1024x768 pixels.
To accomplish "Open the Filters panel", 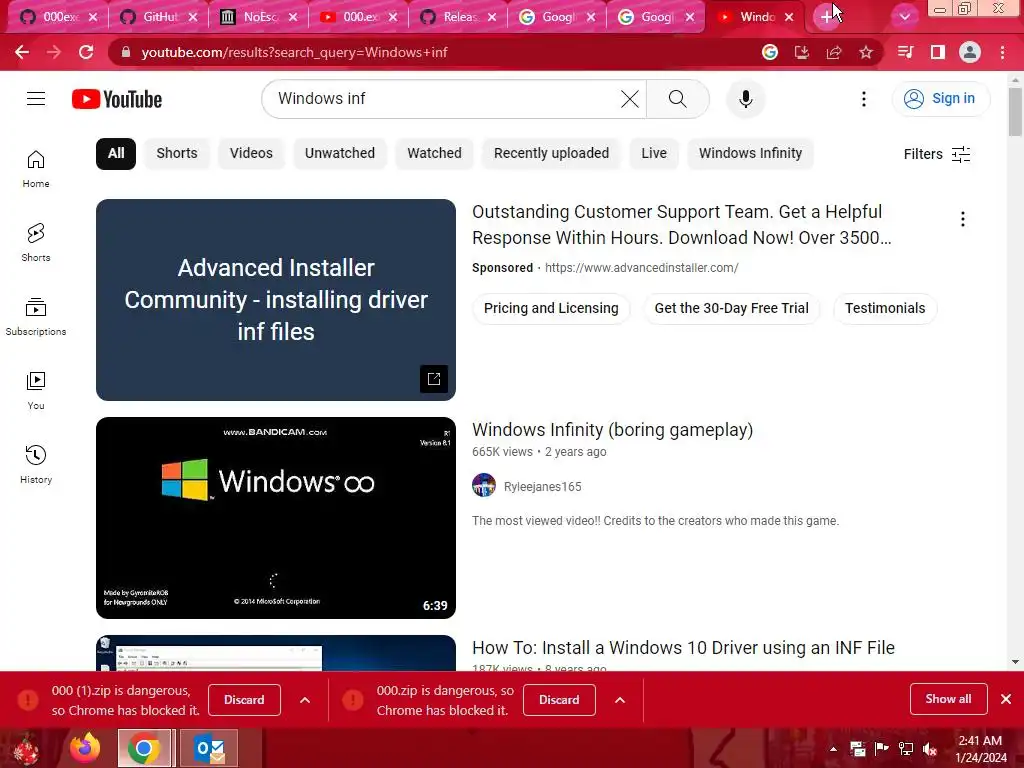I will click(937, 154).
